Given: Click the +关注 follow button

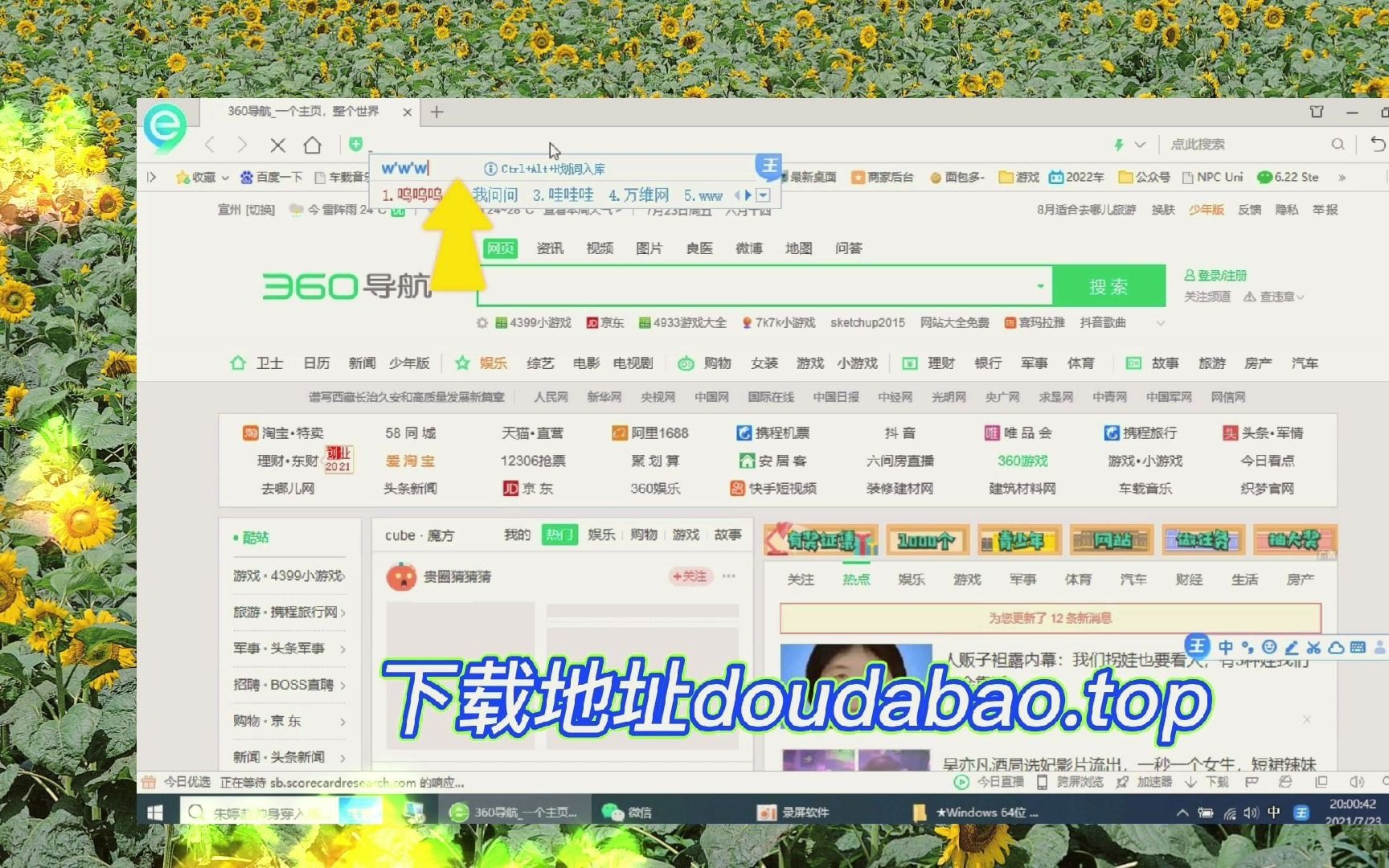Looking at the screenshot, I should pos(690,576).
